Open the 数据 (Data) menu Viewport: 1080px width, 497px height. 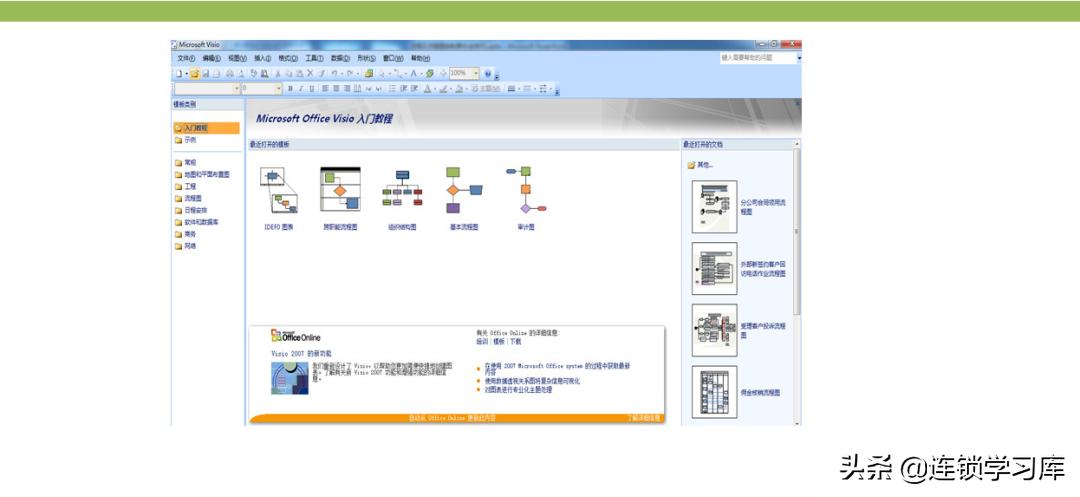click(340, 59)
